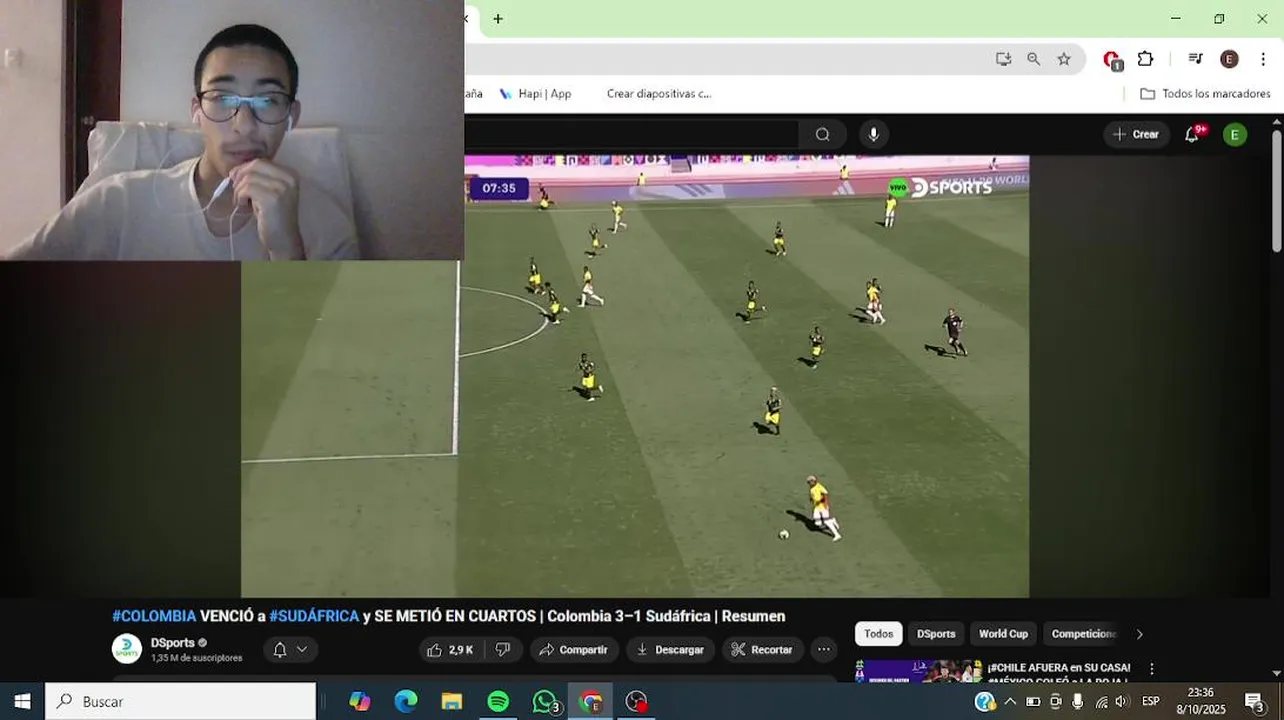Show hidden system tray icons
This screenshot has width=1284, height=720.
(1010, 702)
